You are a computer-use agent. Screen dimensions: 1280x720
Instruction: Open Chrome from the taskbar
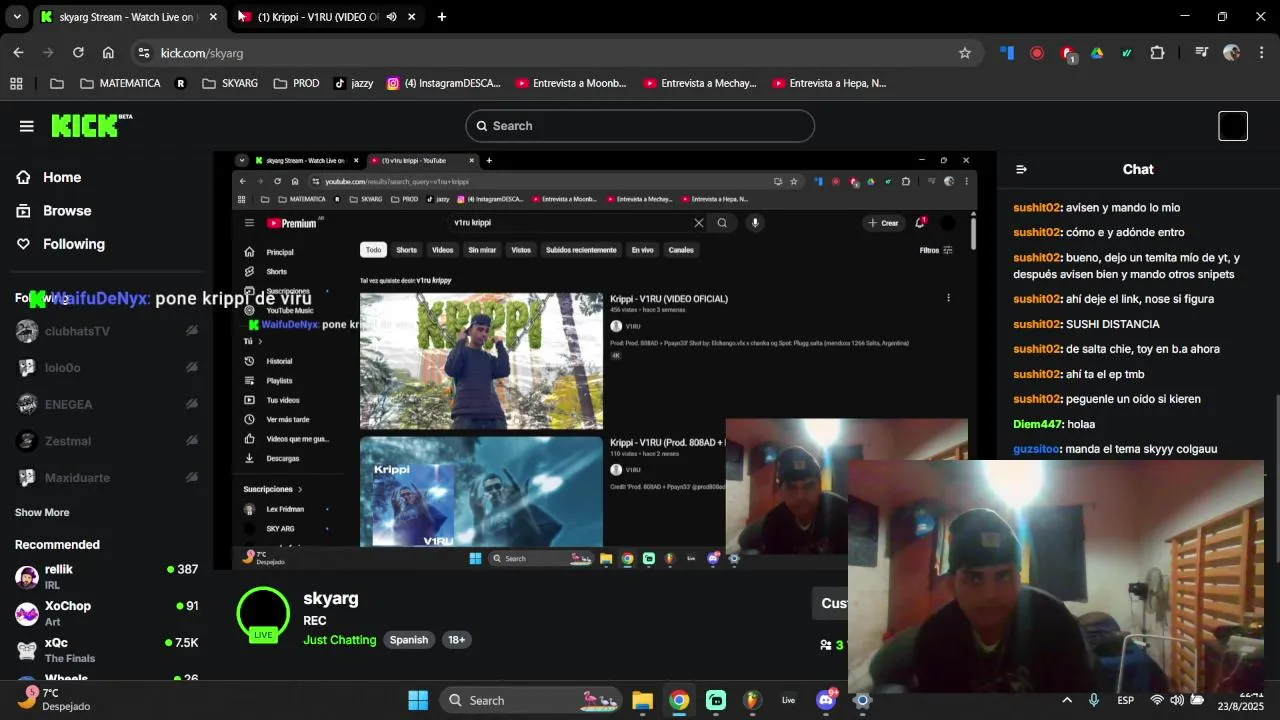679,700
